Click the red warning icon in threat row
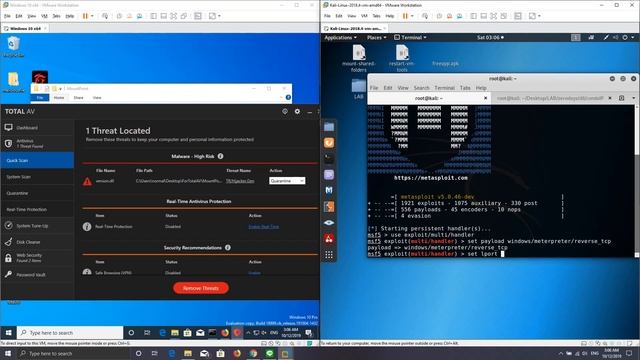The image size is (640, 360). 87,181
